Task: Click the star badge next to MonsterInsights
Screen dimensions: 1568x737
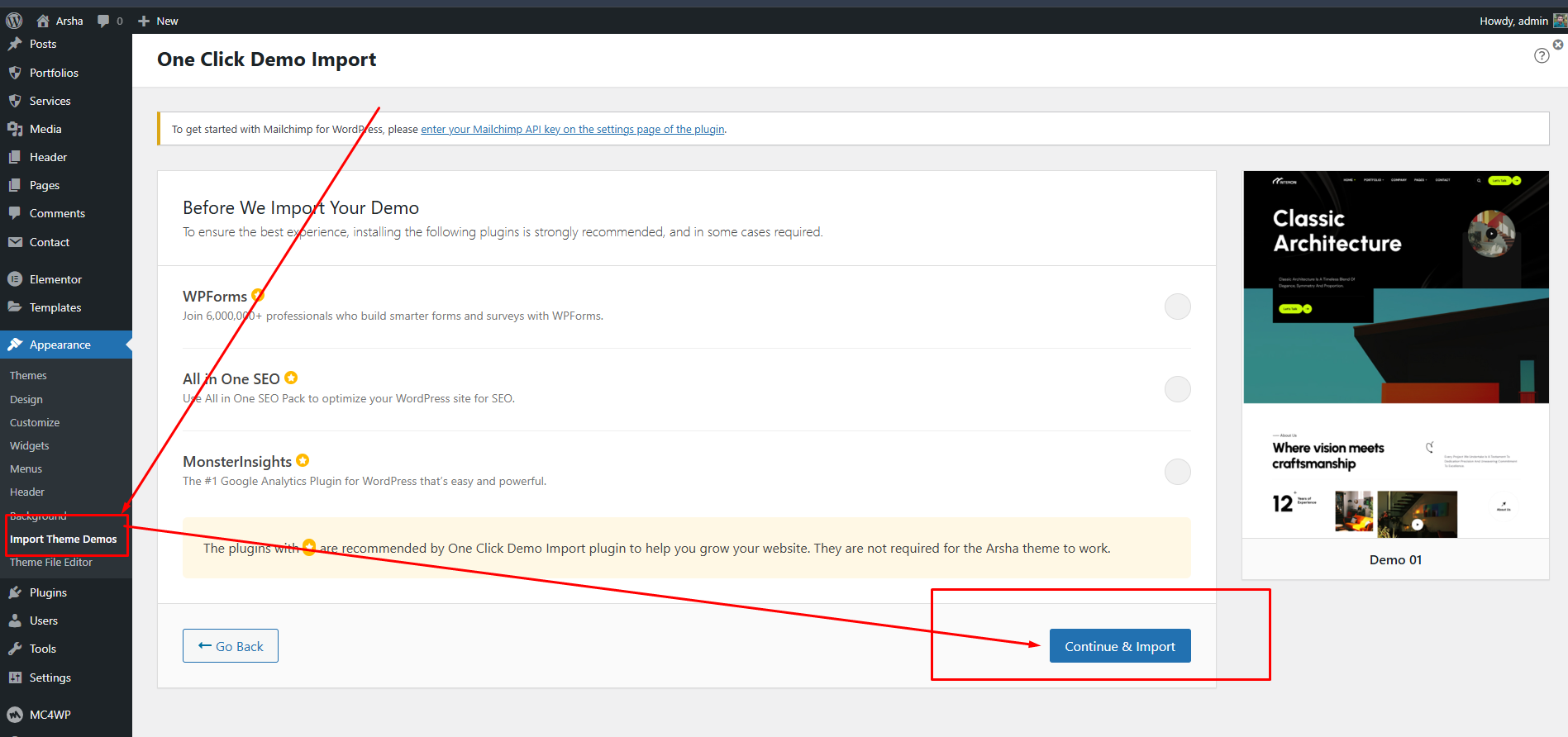Action: pos(303,460)
